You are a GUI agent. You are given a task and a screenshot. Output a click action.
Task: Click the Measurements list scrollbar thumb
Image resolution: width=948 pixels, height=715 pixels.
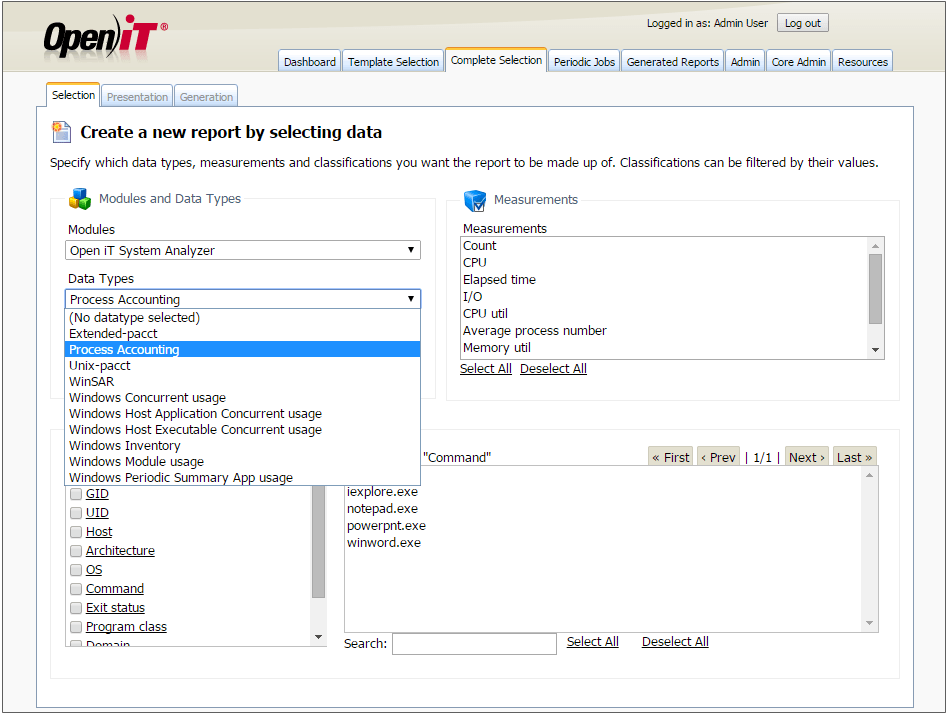click(x=875, y=289)
